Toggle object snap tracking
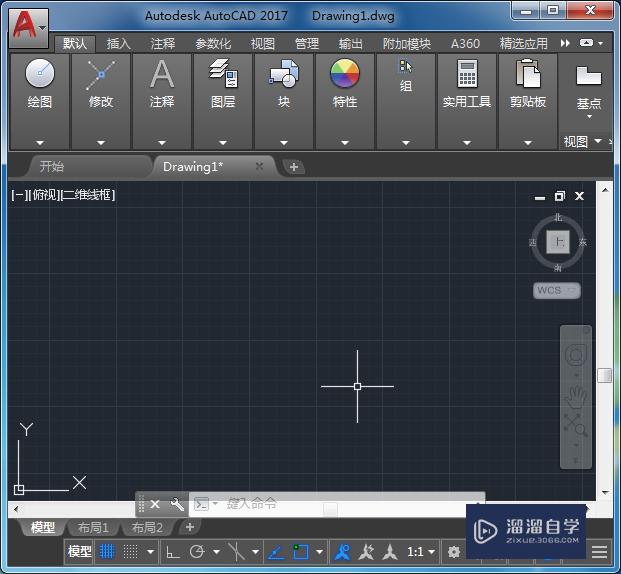 pyautogui.click(x=276, y=551)
